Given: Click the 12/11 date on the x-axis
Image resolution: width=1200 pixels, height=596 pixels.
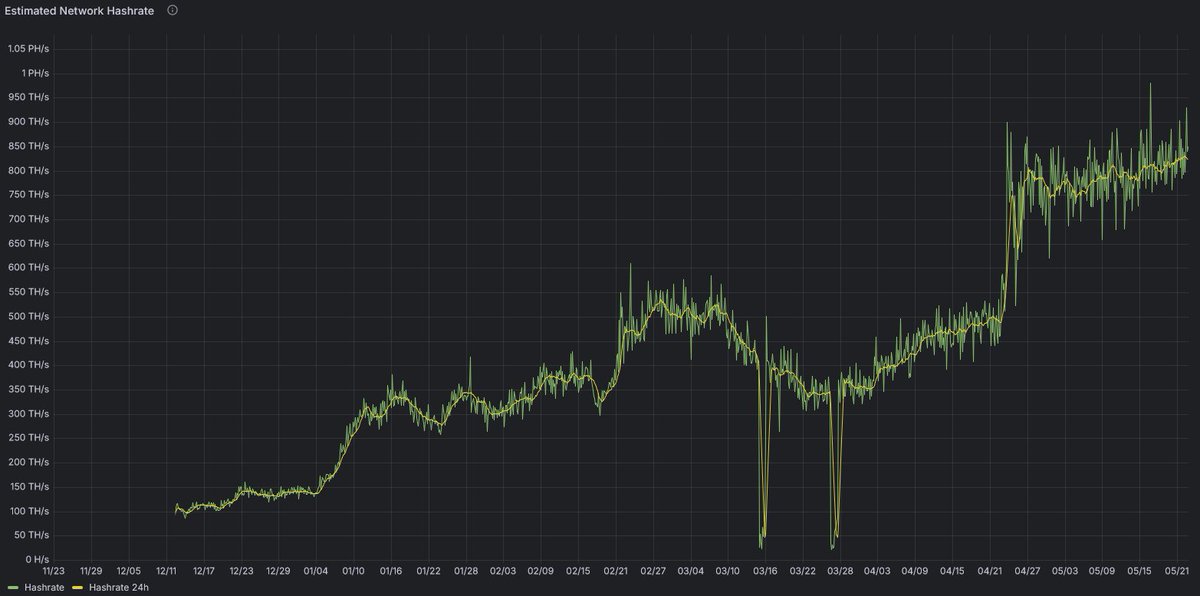Looking at the screenshot, I should pyautogui.click(x=166, y=571).
